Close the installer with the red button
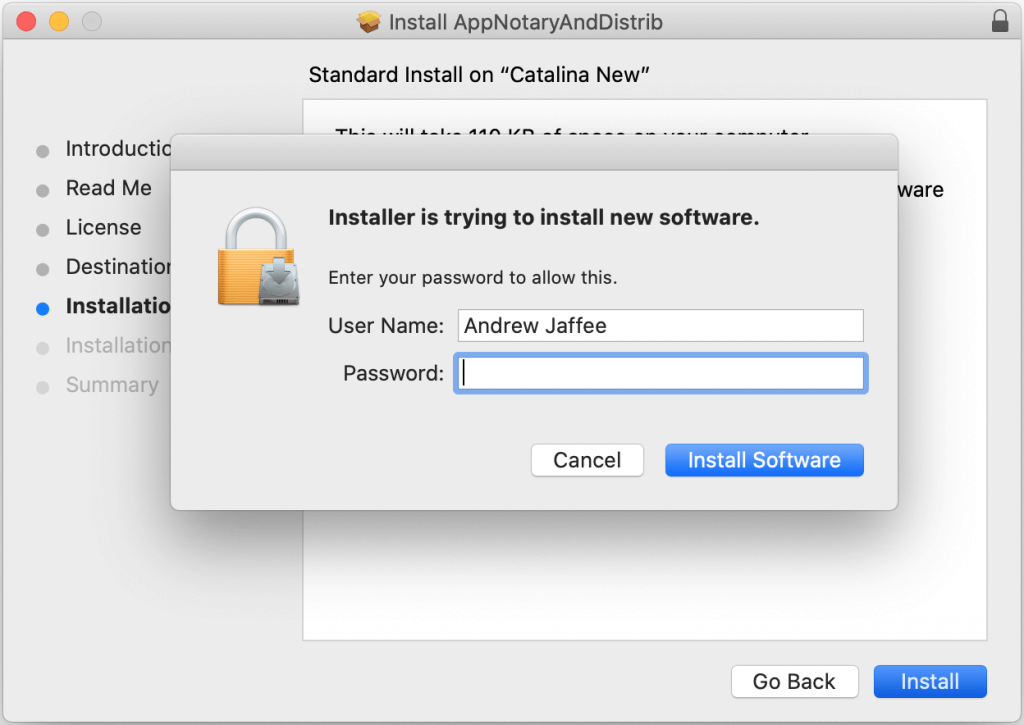 click(27, 21)
